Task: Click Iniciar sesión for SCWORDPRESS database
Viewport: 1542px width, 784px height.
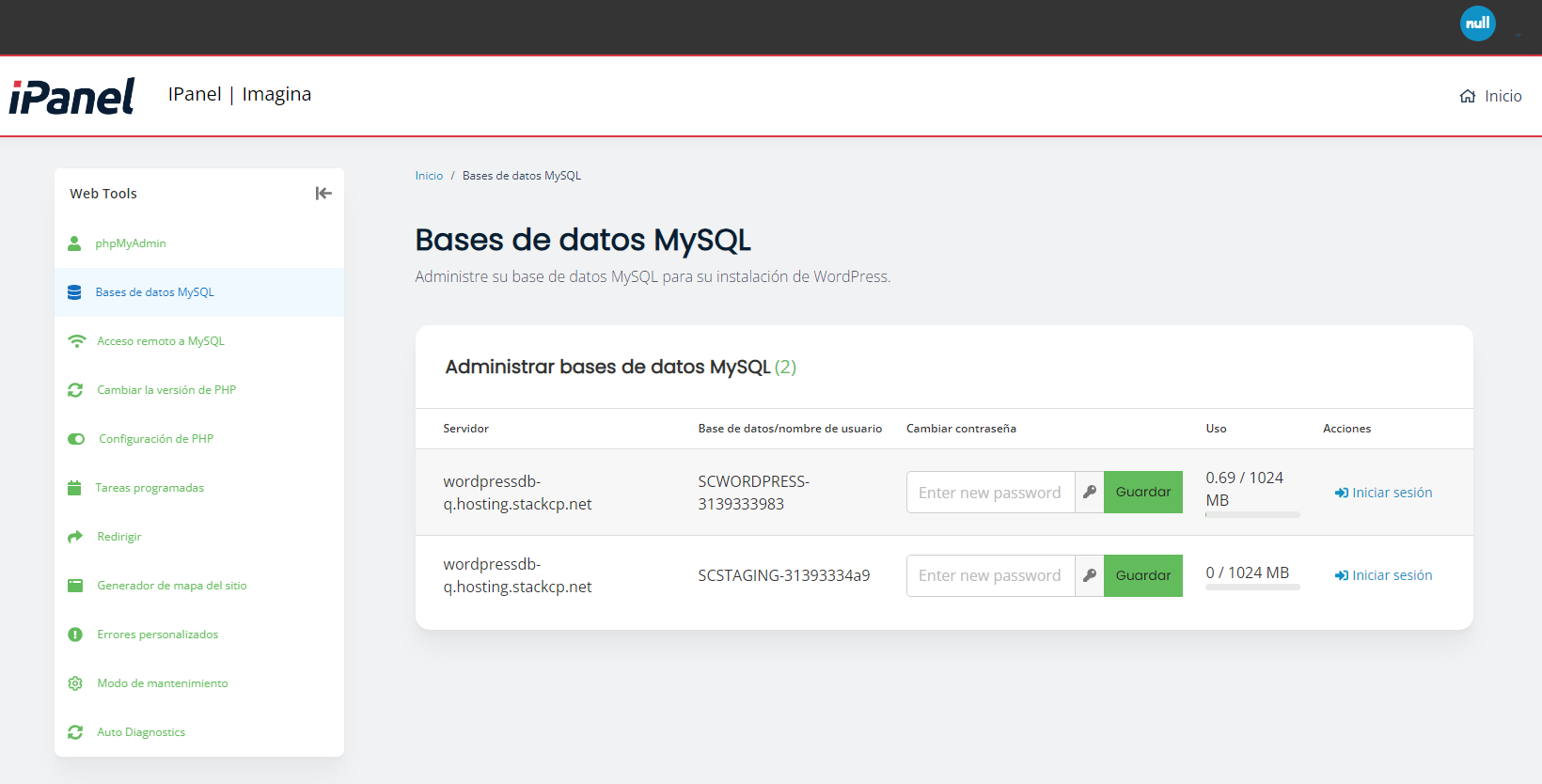Action: click(x=1383, y=493)
